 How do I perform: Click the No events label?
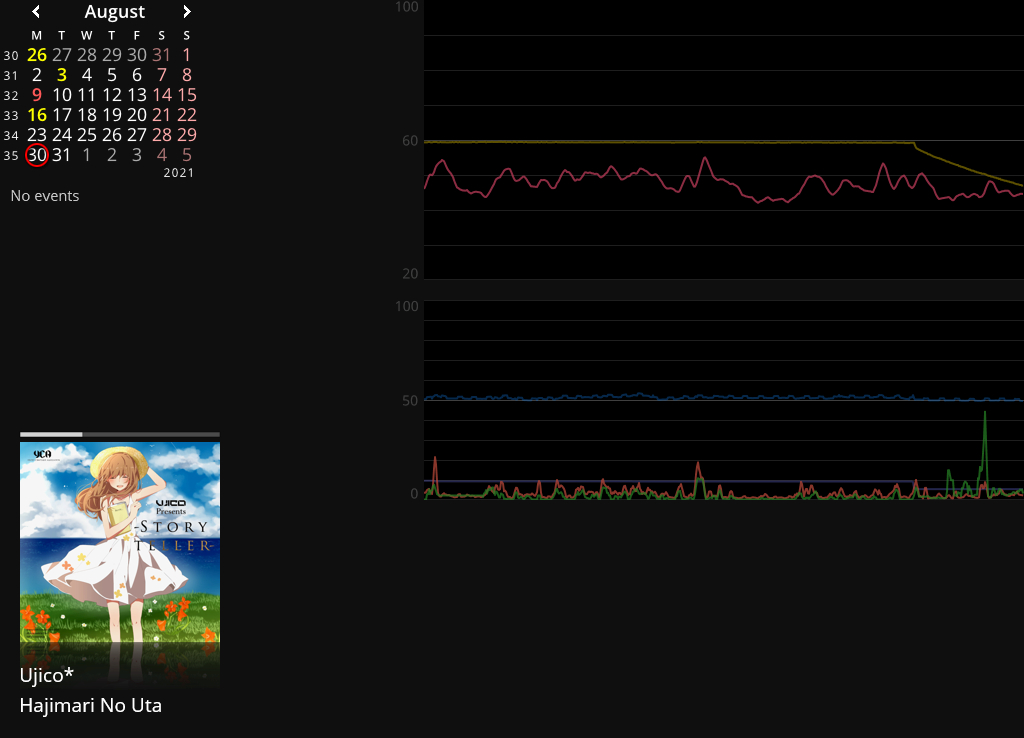(x=45, y=196)
